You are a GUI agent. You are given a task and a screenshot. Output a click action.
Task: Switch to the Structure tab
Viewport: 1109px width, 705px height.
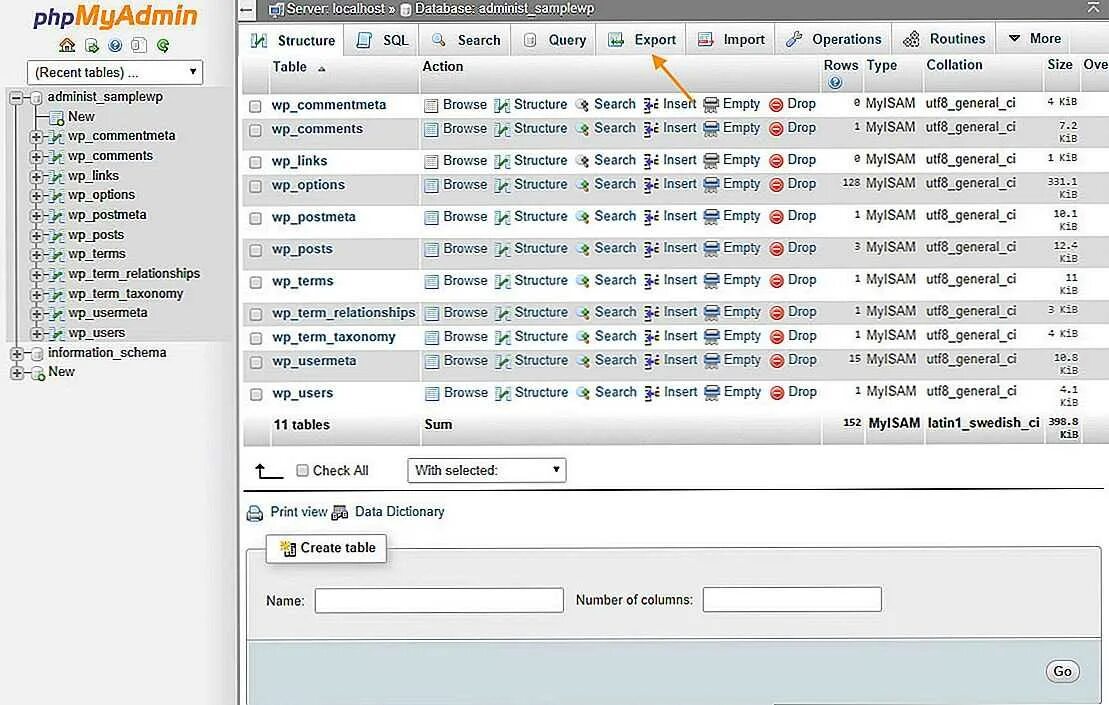(293, 40)
